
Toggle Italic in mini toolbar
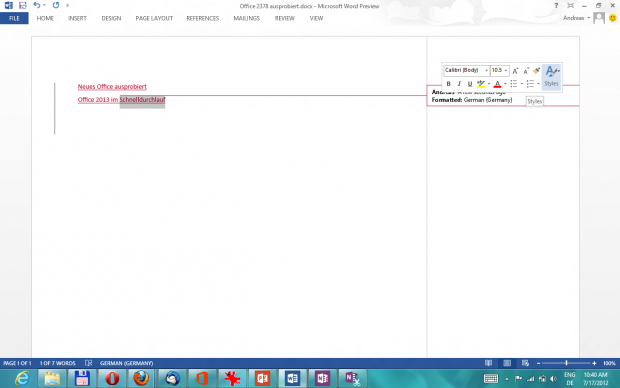459,84
